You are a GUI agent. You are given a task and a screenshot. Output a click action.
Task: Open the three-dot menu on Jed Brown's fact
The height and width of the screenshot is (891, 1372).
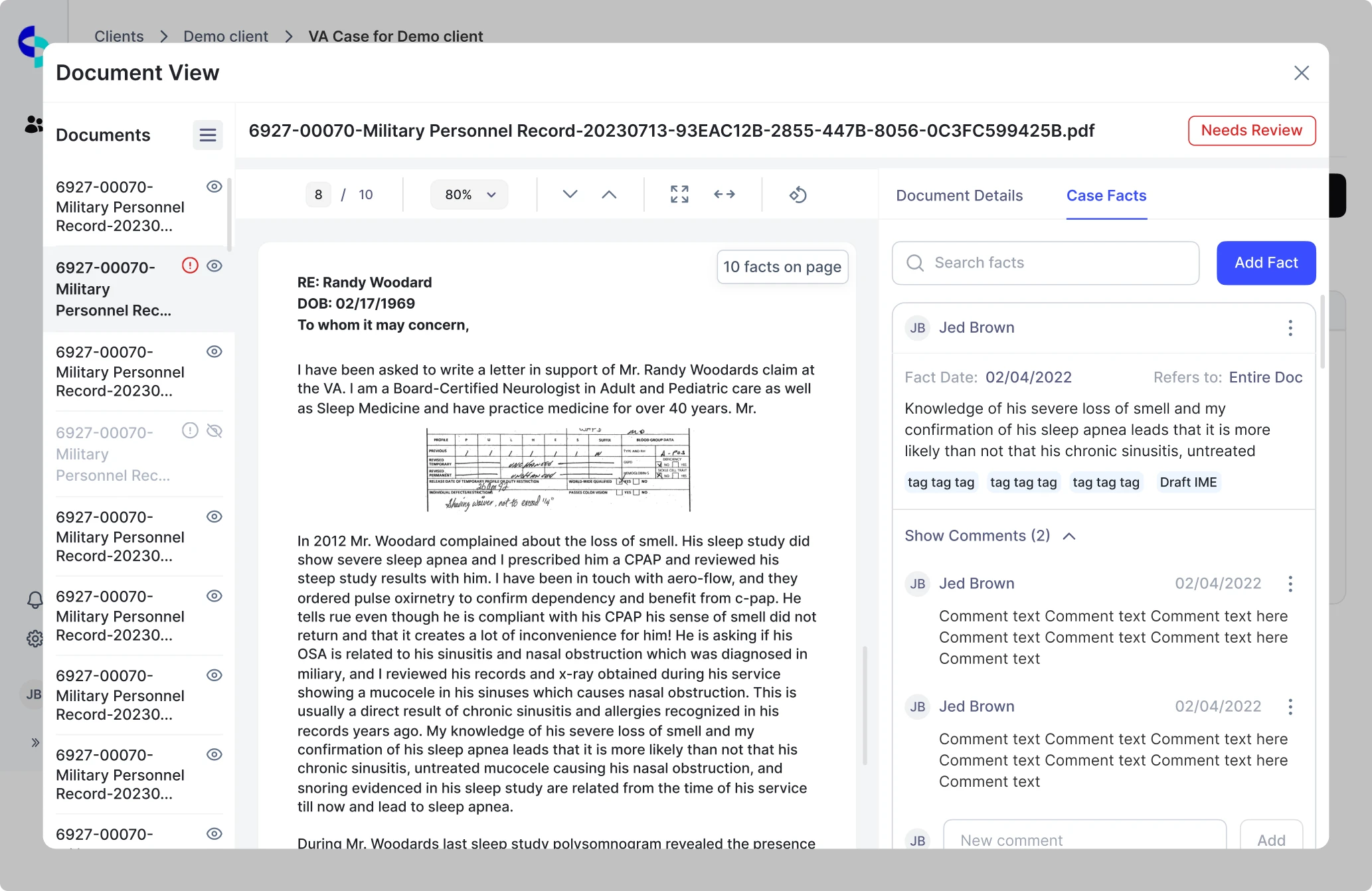click(x=1290, y=327)
